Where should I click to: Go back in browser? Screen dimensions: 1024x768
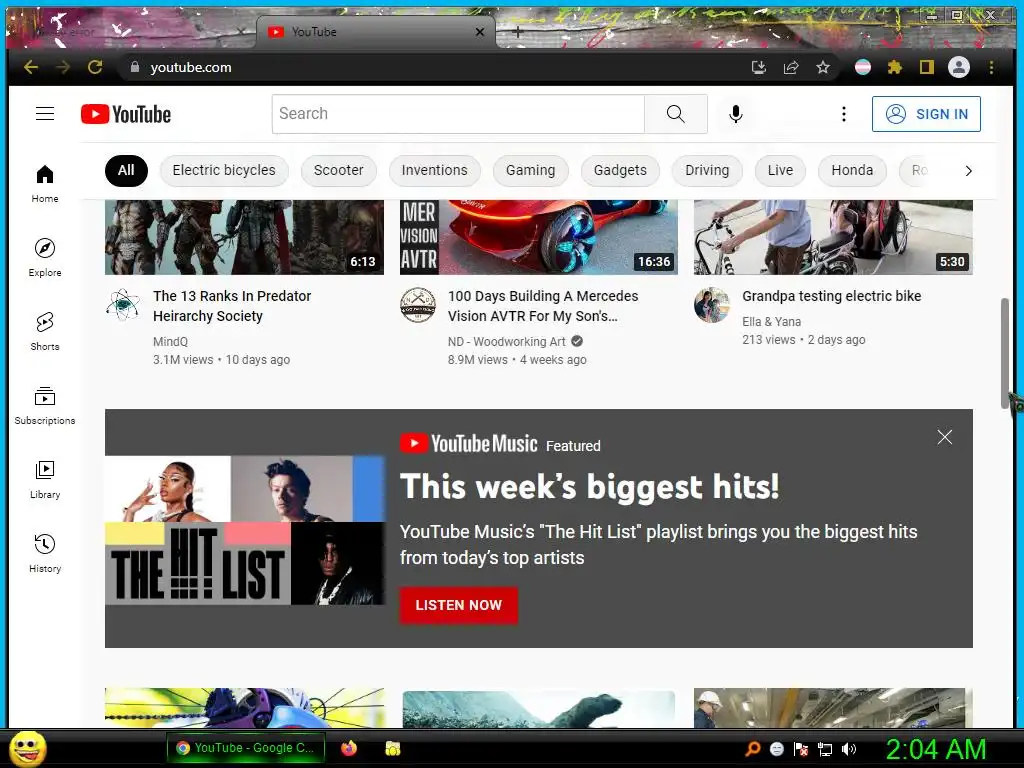(x=31, y=67)
